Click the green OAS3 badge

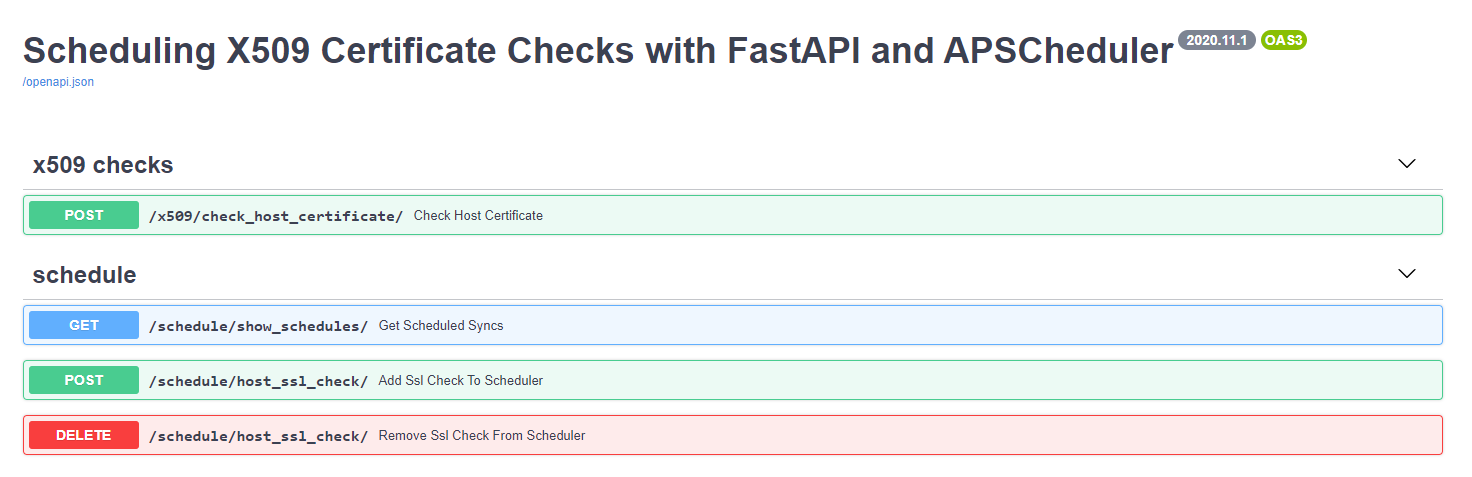pos(1284,40)
